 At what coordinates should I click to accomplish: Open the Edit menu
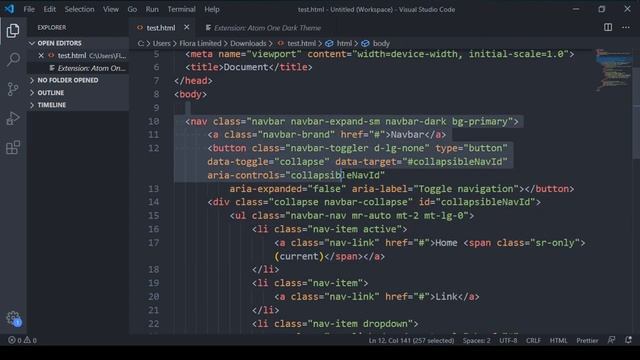point(49,9)
